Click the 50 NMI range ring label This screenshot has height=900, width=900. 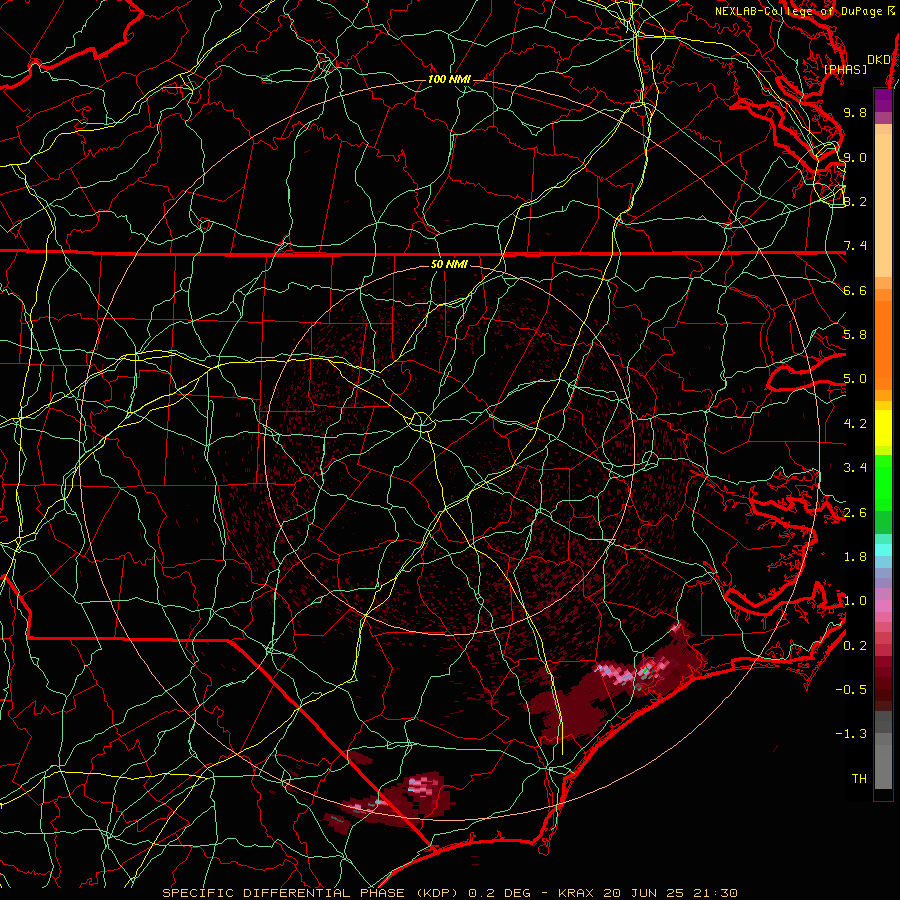pyautogui.click(x=449, y=264)
